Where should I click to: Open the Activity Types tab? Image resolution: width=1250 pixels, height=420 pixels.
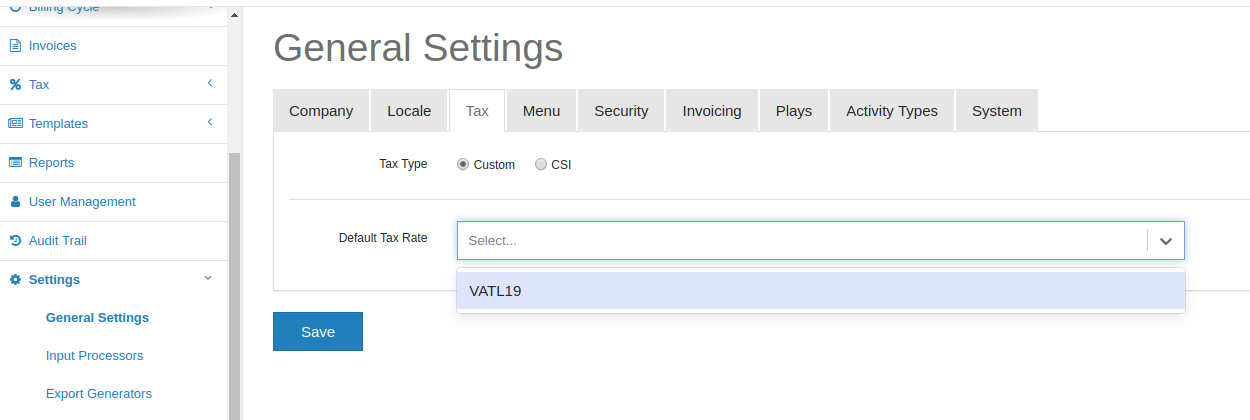892,111
